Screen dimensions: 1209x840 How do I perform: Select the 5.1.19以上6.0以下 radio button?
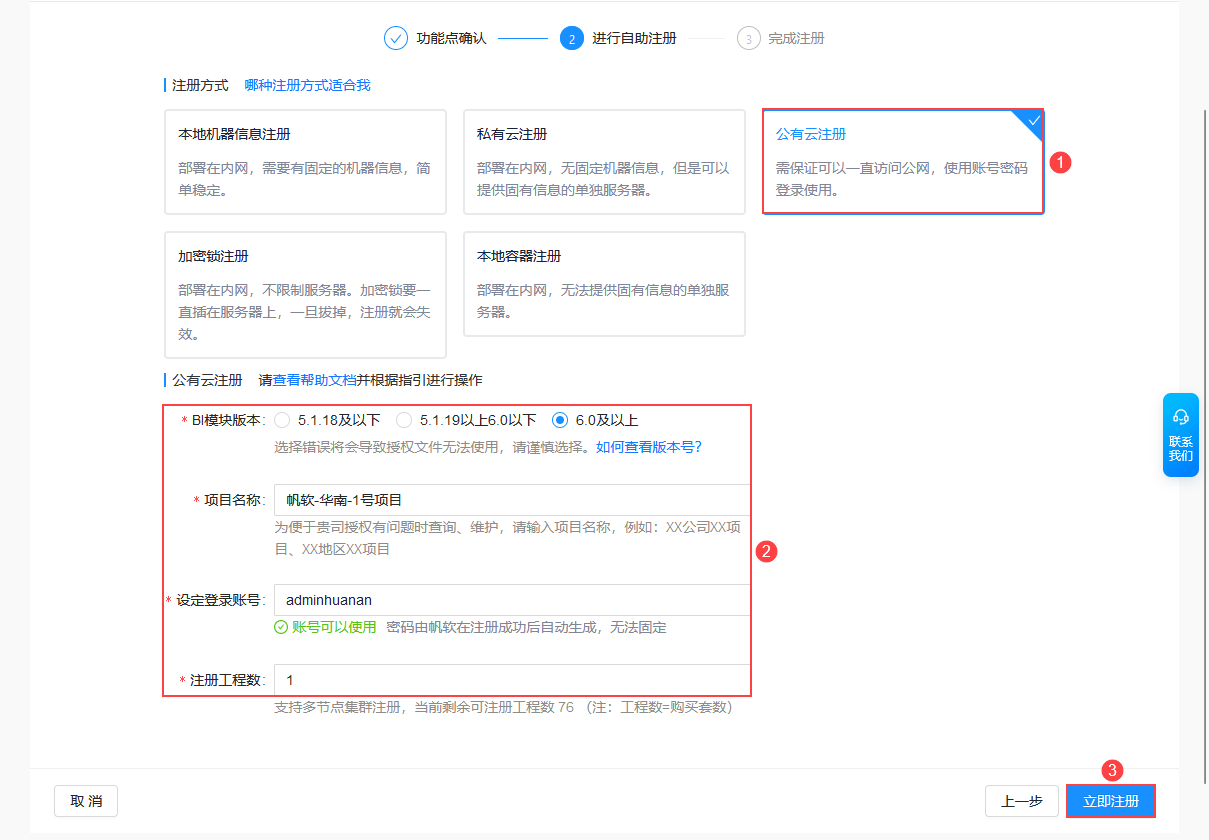pos(404,420)
